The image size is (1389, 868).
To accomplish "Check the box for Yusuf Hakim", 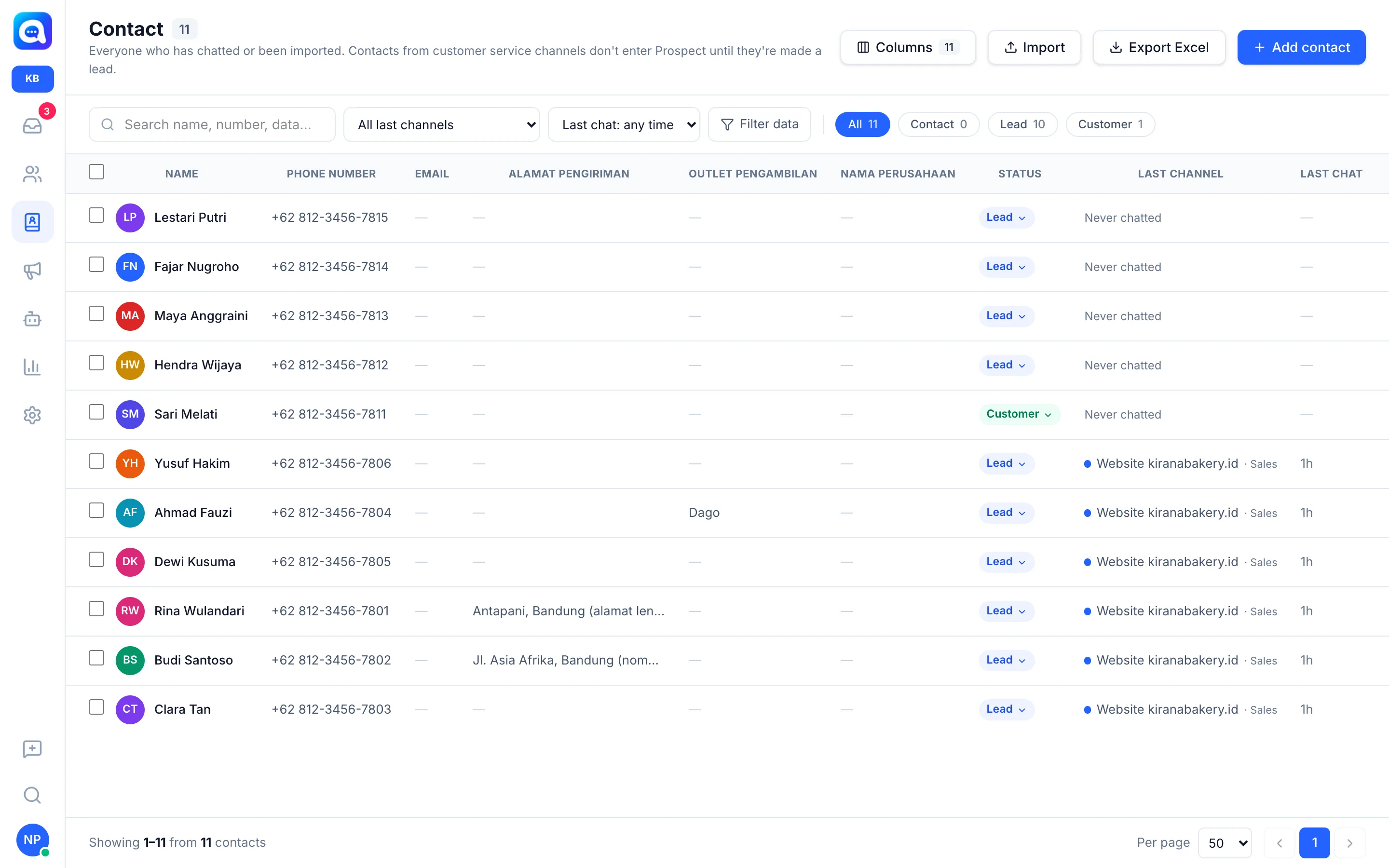I will tap(96, 461).
